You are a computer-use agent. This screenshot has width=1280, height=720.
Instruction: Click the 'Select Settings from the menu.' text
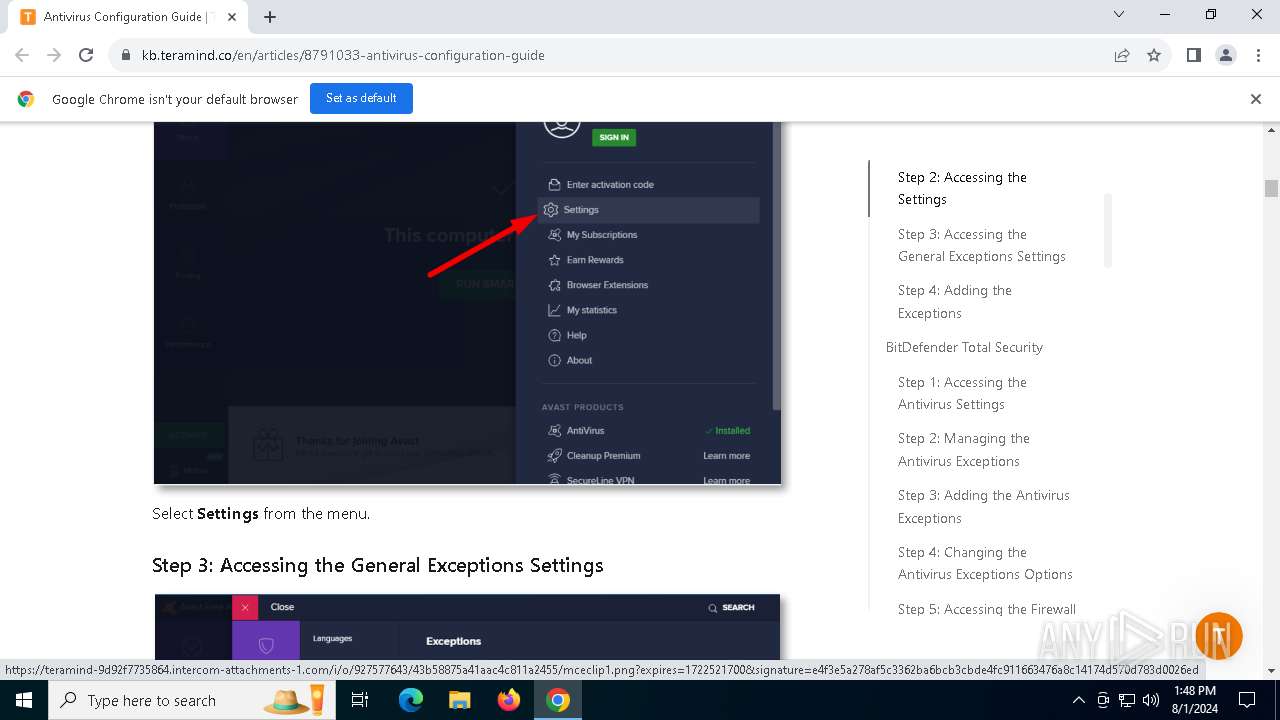[x=261, y=514]
